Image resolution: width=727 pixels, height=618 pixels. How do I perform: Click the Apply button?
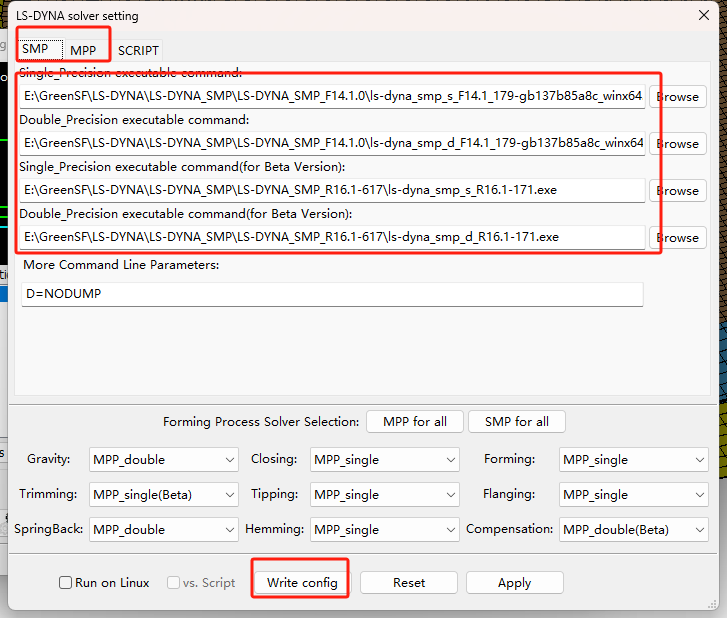pos(515,582)
